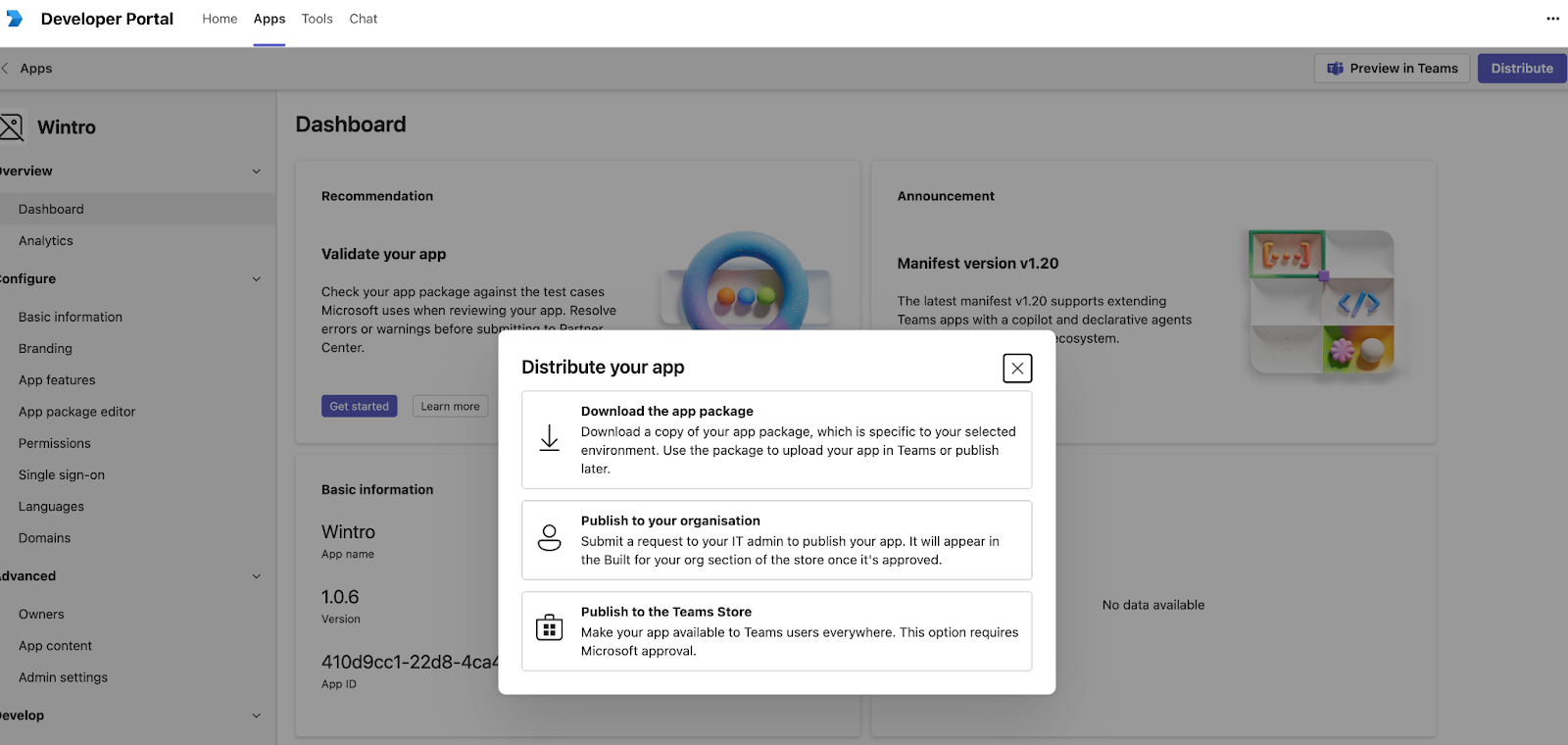Screen dimensions: 1568x745
Task: Click the validate app ring illustration
Action: coord(745,280)
